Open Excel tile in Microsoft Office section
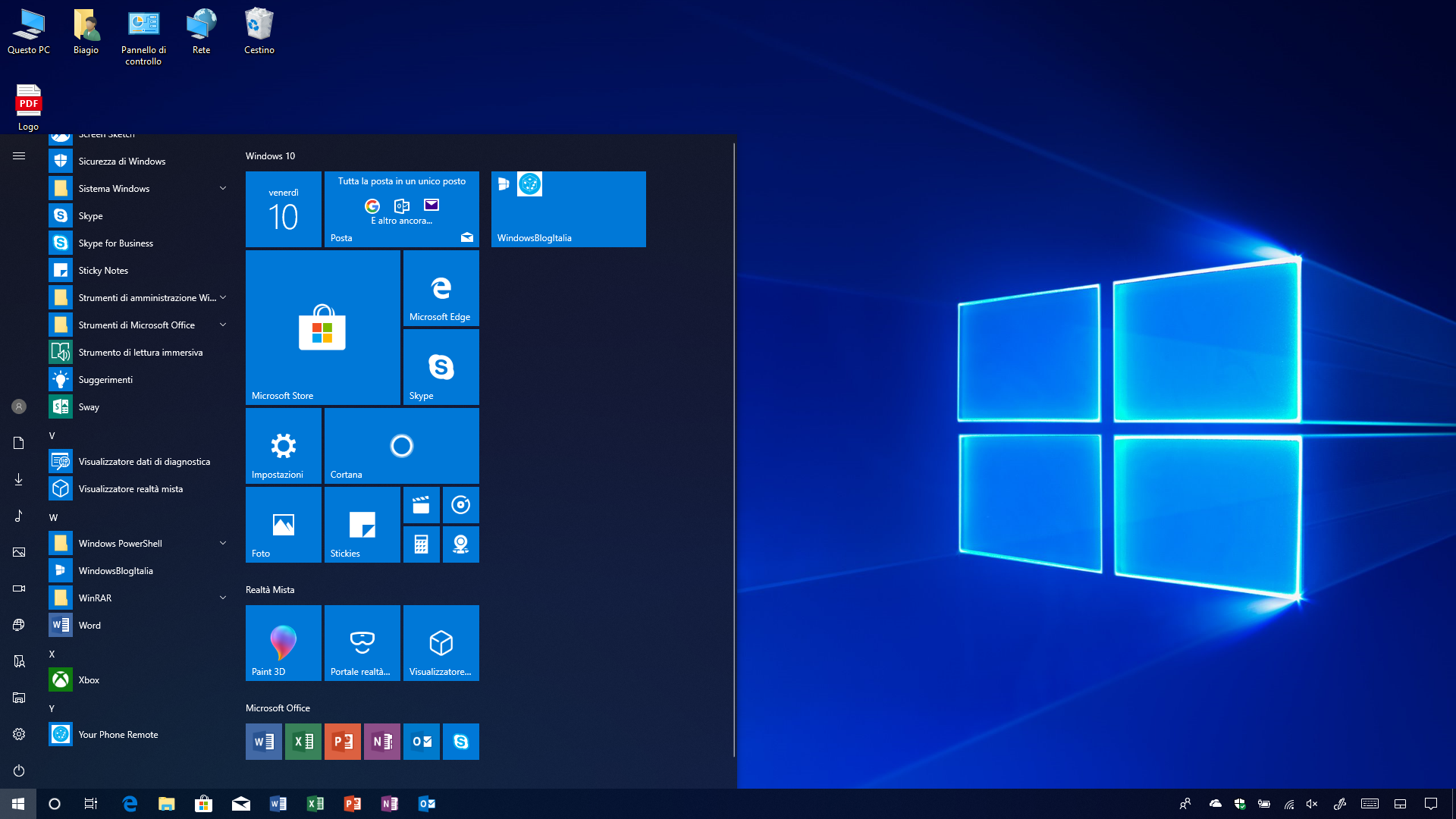The height and width of the screenshot is (819, 1456). (x=303, y=741)
